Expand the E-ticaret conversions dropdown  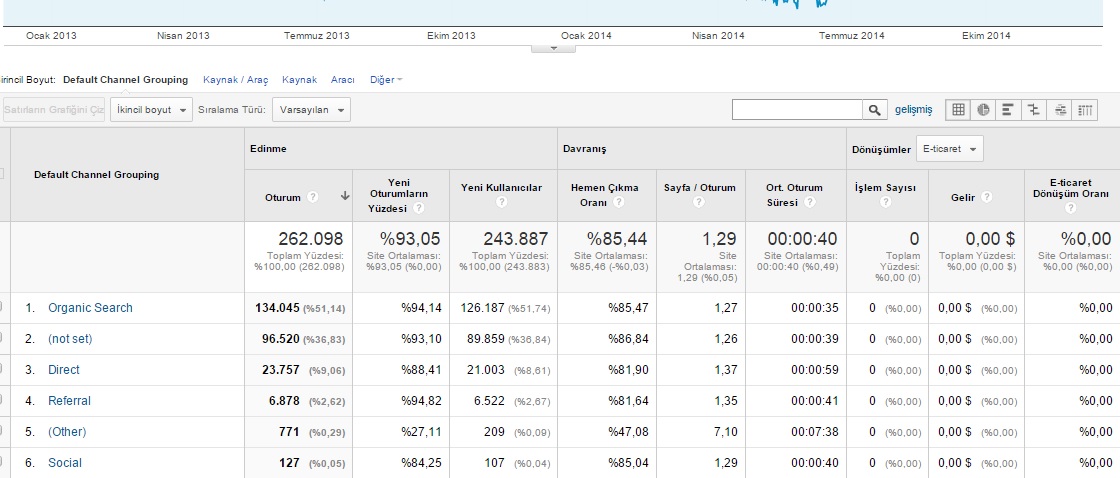(949, 149)
